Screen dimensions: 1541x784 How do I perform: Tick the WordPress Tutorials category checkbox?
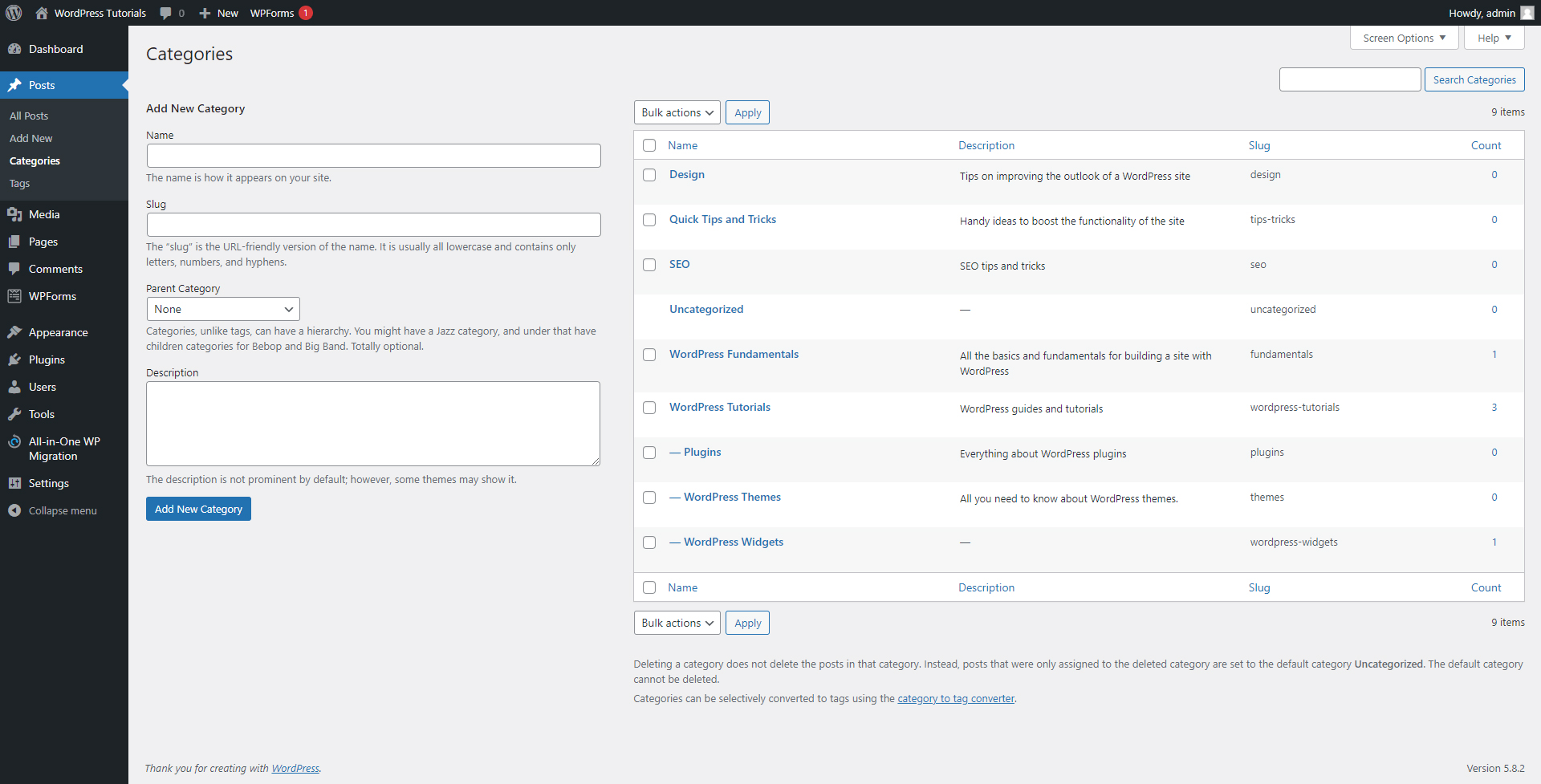point(649,408)
